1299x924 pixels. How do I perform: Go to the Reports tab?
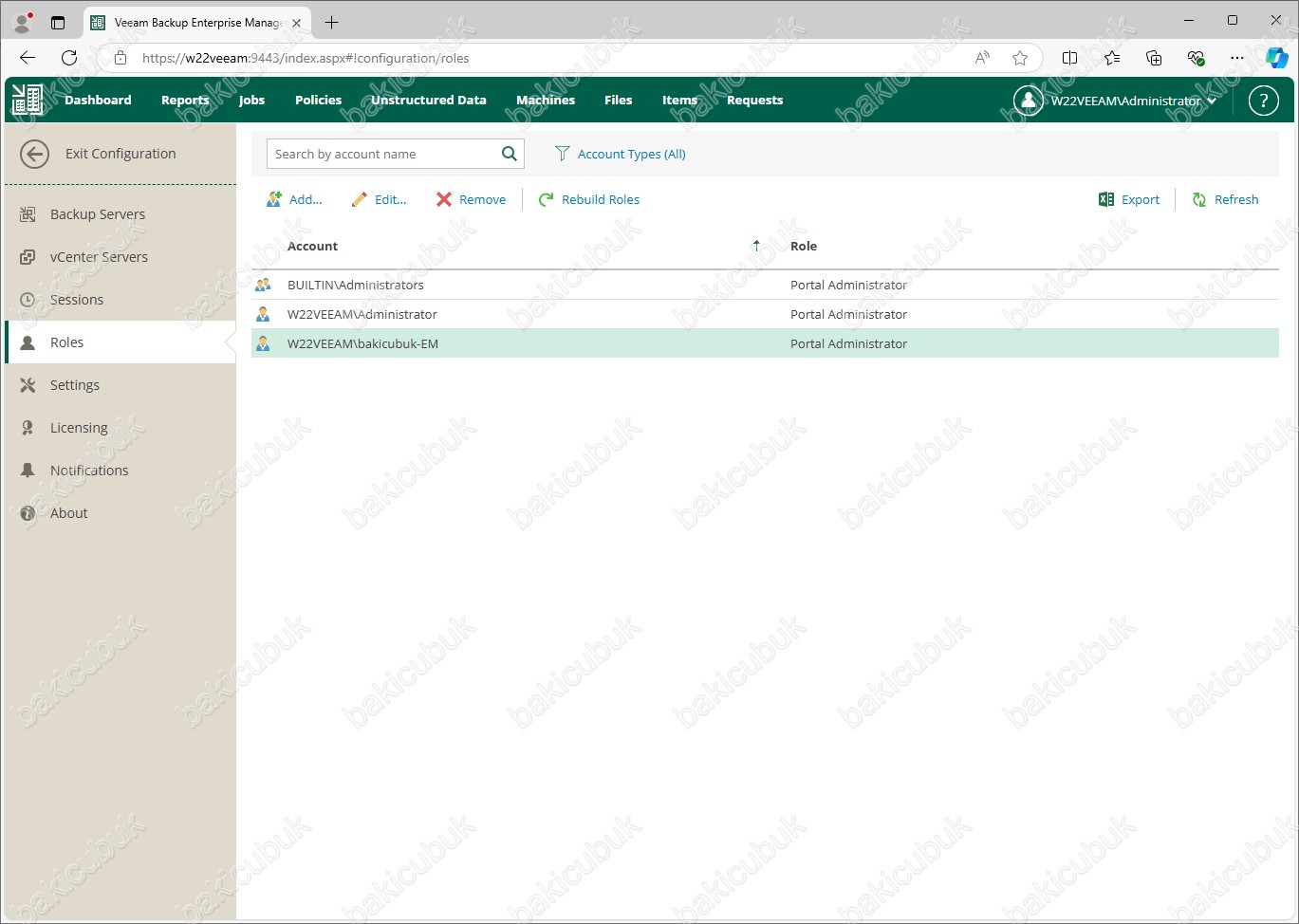point(185,100)
